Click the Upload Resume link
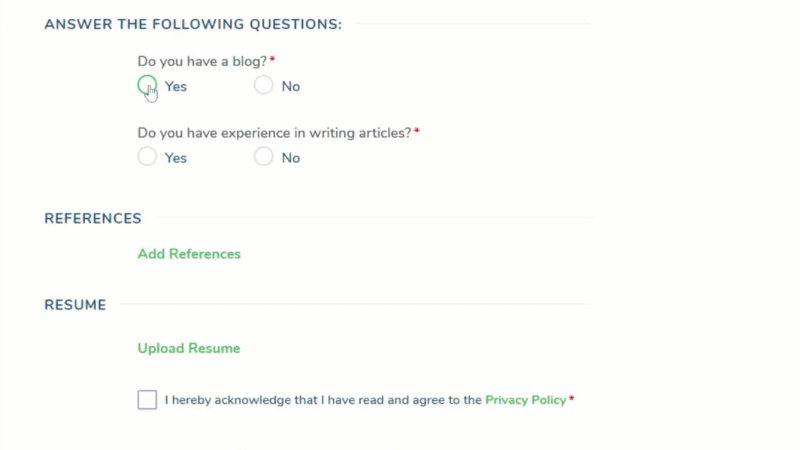 click(x=189, y=349)
